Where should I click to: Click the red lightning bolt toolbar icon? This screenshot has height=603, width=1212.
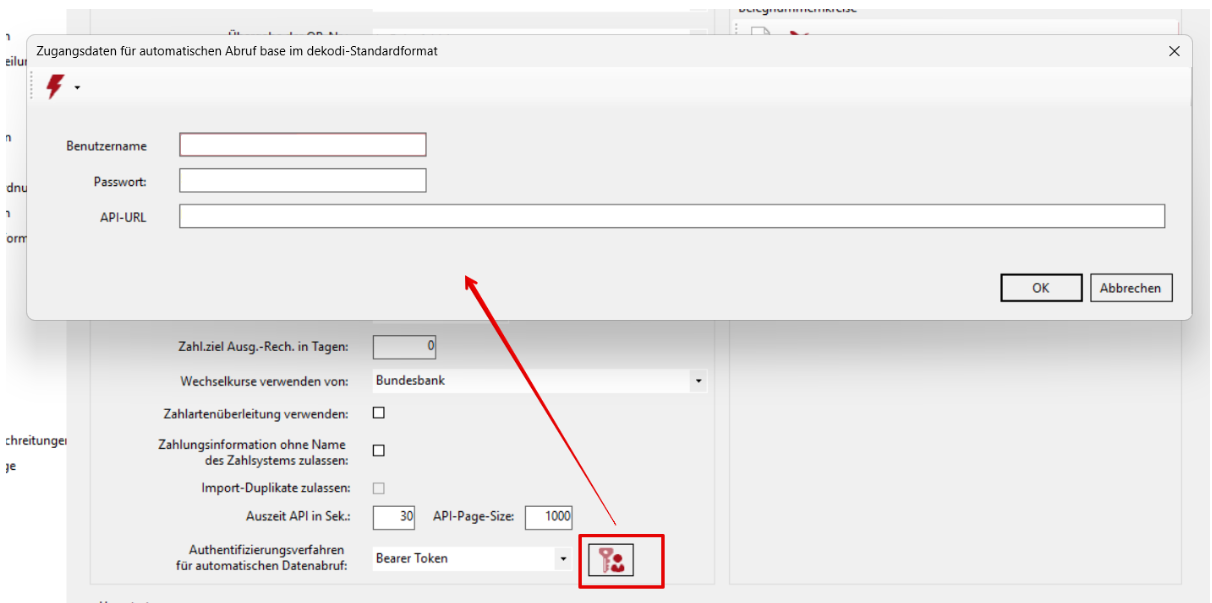55,88
